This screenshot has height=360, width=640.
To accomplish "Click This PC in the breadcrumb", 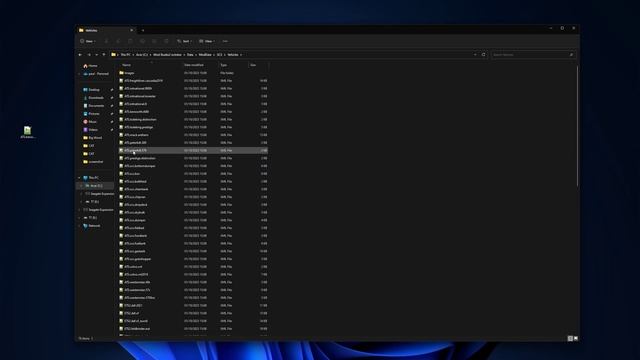I will click(126, 55).
